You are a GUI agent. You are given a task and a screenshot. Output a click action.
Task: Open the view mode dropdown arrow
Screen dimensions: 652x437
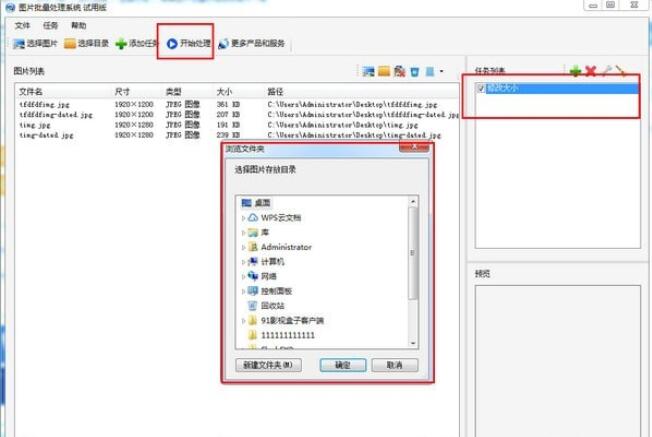pos(441,72)
